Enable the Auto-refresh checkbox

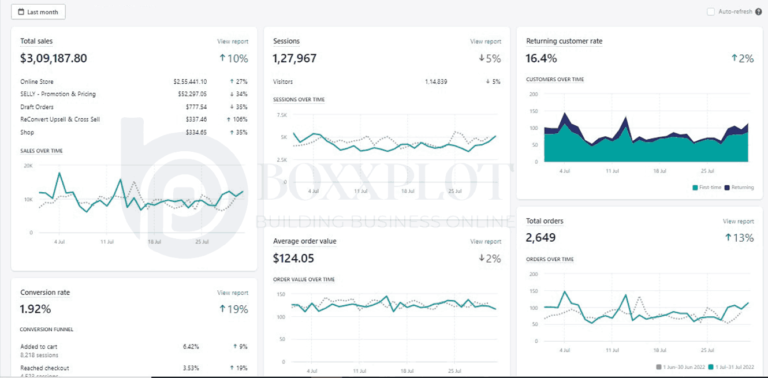click(x=711, y=12)
